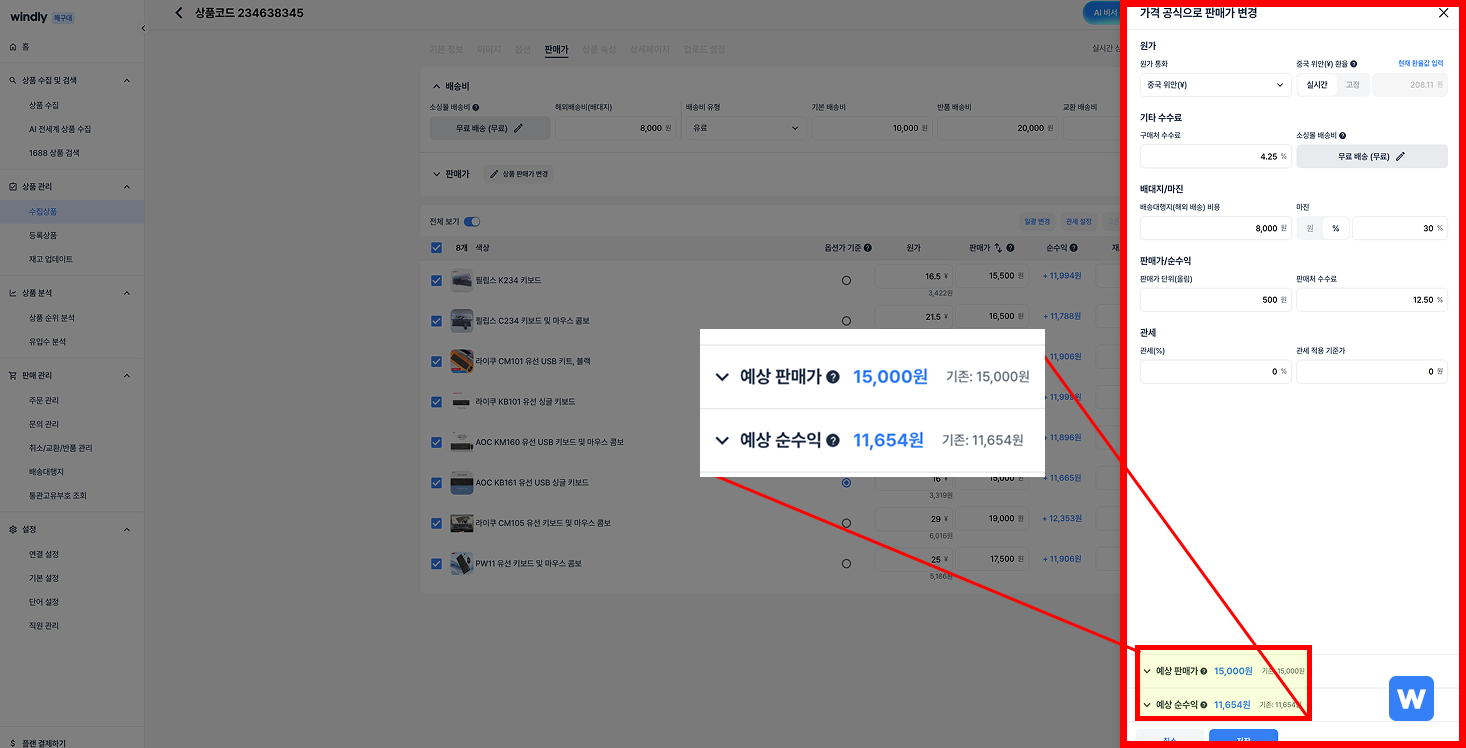1466x748 pixels.
Task: Open 주문 관리 in the sidebar
Action: point(43,400)
